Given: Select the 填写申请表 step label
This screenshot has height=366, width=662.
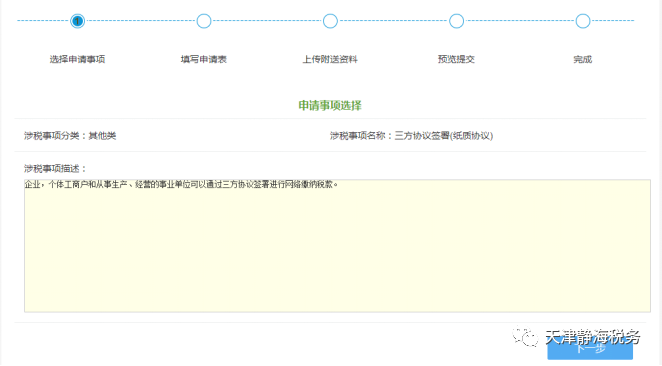Looking at the screenshot, I should click(x=204, y=59).
